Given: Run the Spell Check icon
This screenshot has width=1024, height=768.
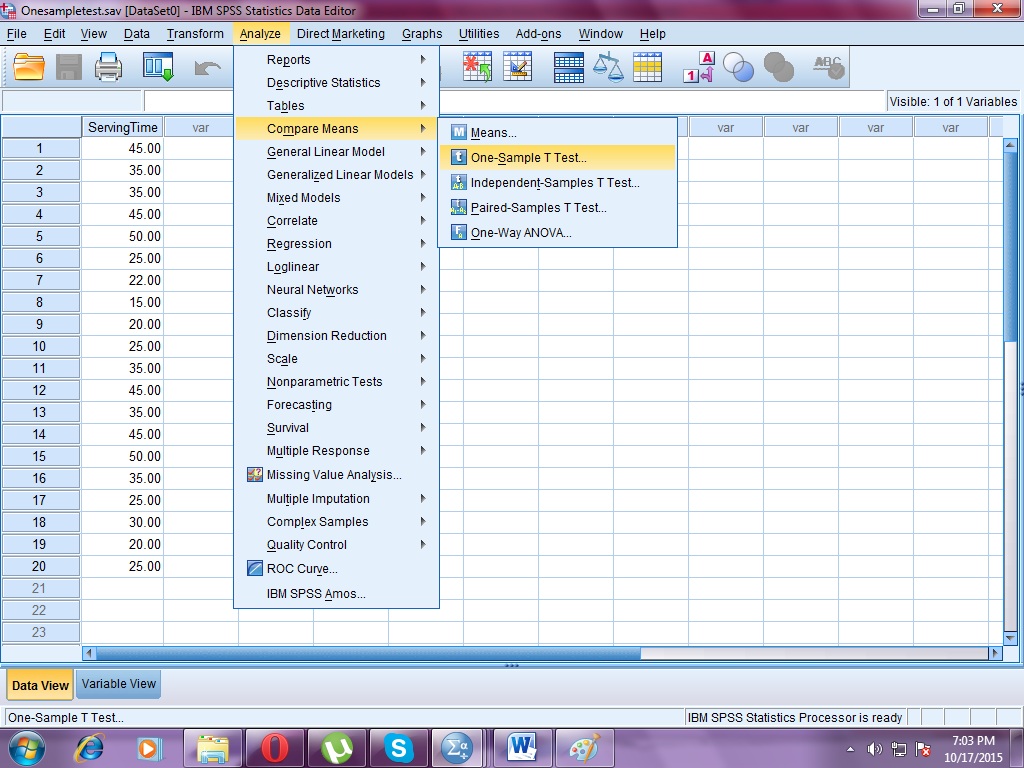Looking at the screenshot, I should tap(827, 67).
